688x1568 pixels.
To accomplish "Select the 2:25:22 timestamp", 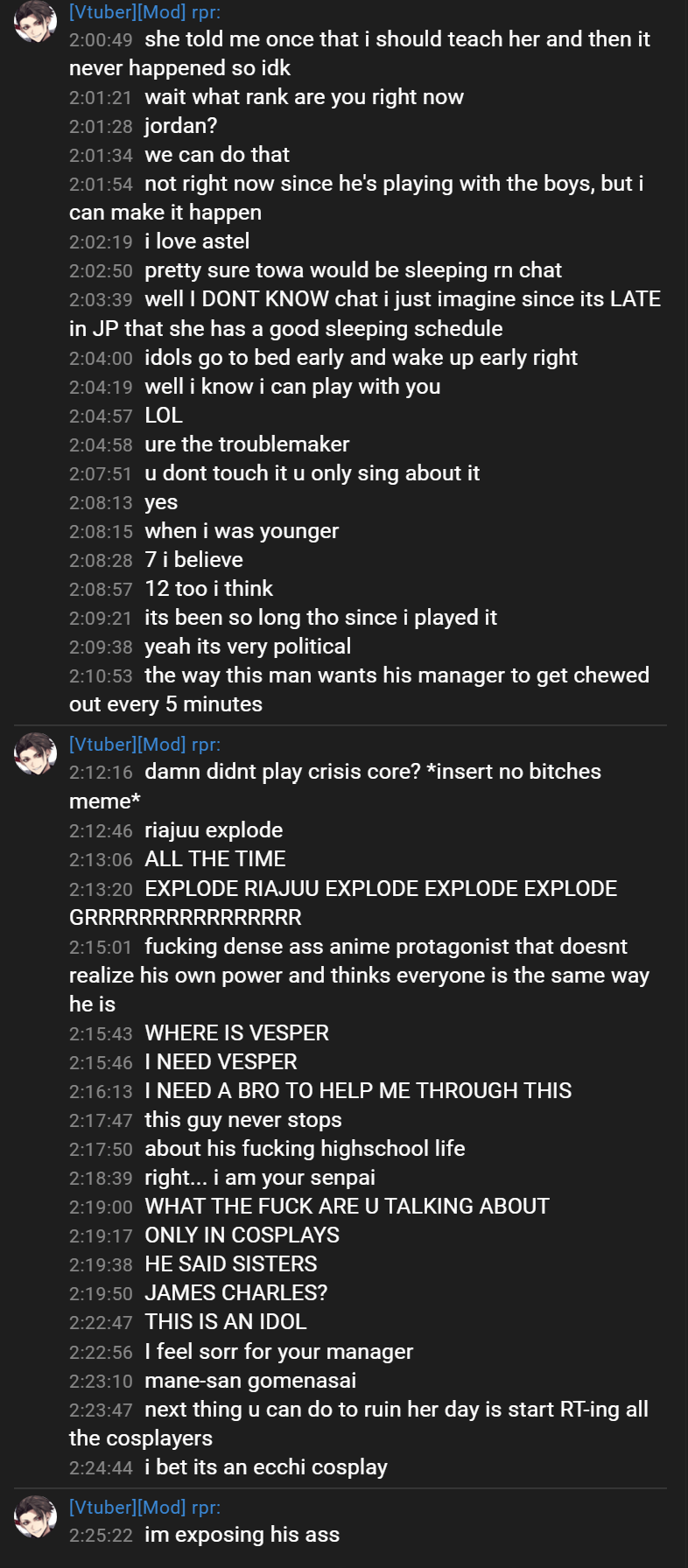I will 101,1536.
